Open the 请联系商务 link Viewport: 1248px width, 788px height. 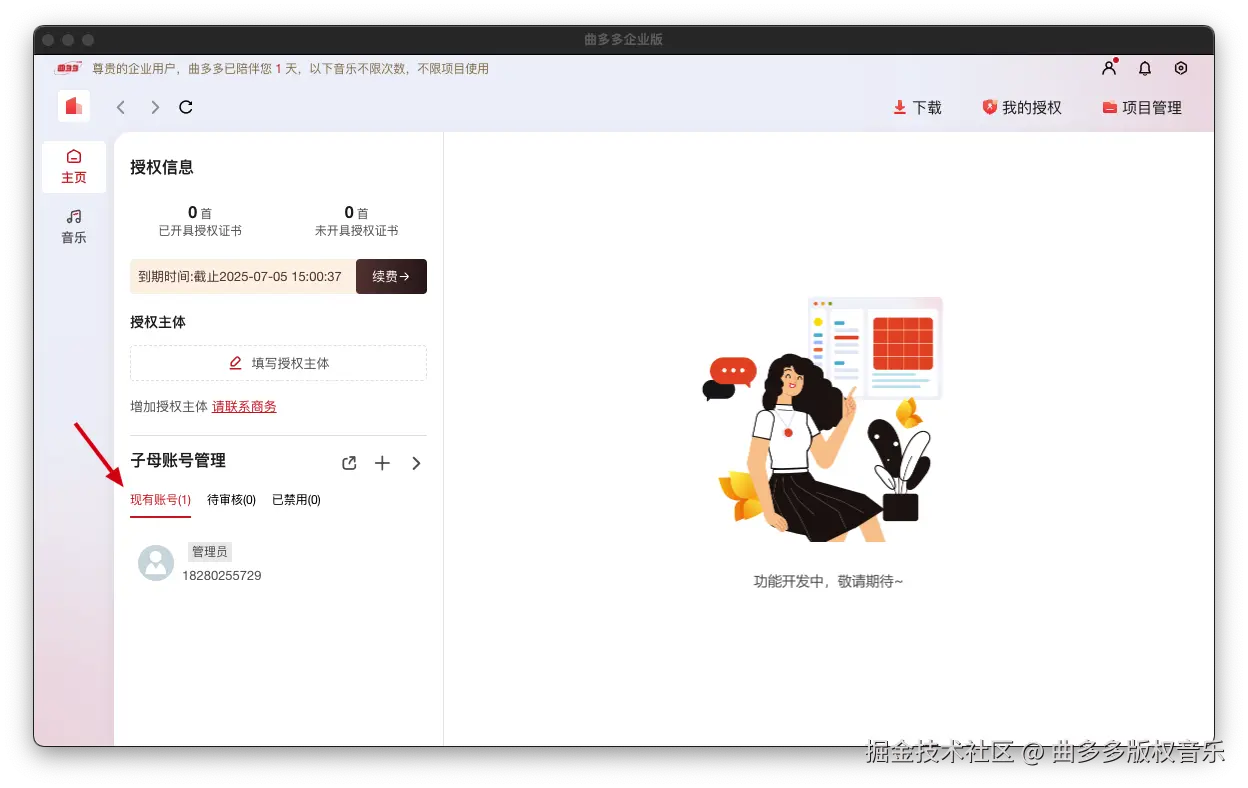pos(244,406)
